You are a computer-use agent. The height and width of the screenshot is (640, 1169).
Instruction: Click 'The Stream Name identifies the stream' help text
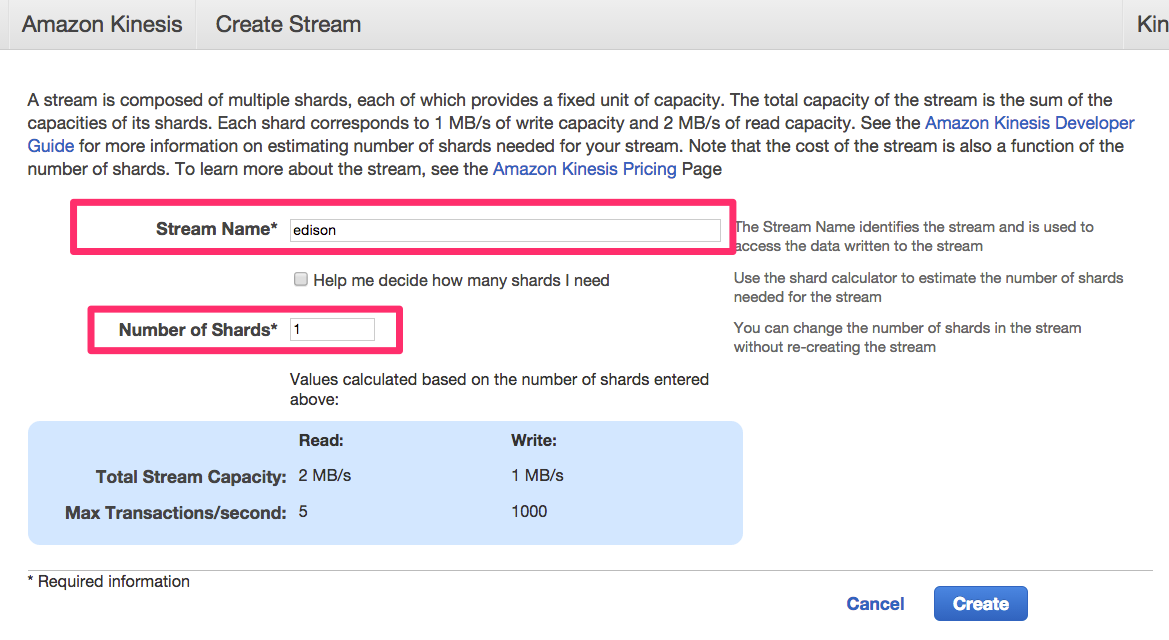click(914, 236)
